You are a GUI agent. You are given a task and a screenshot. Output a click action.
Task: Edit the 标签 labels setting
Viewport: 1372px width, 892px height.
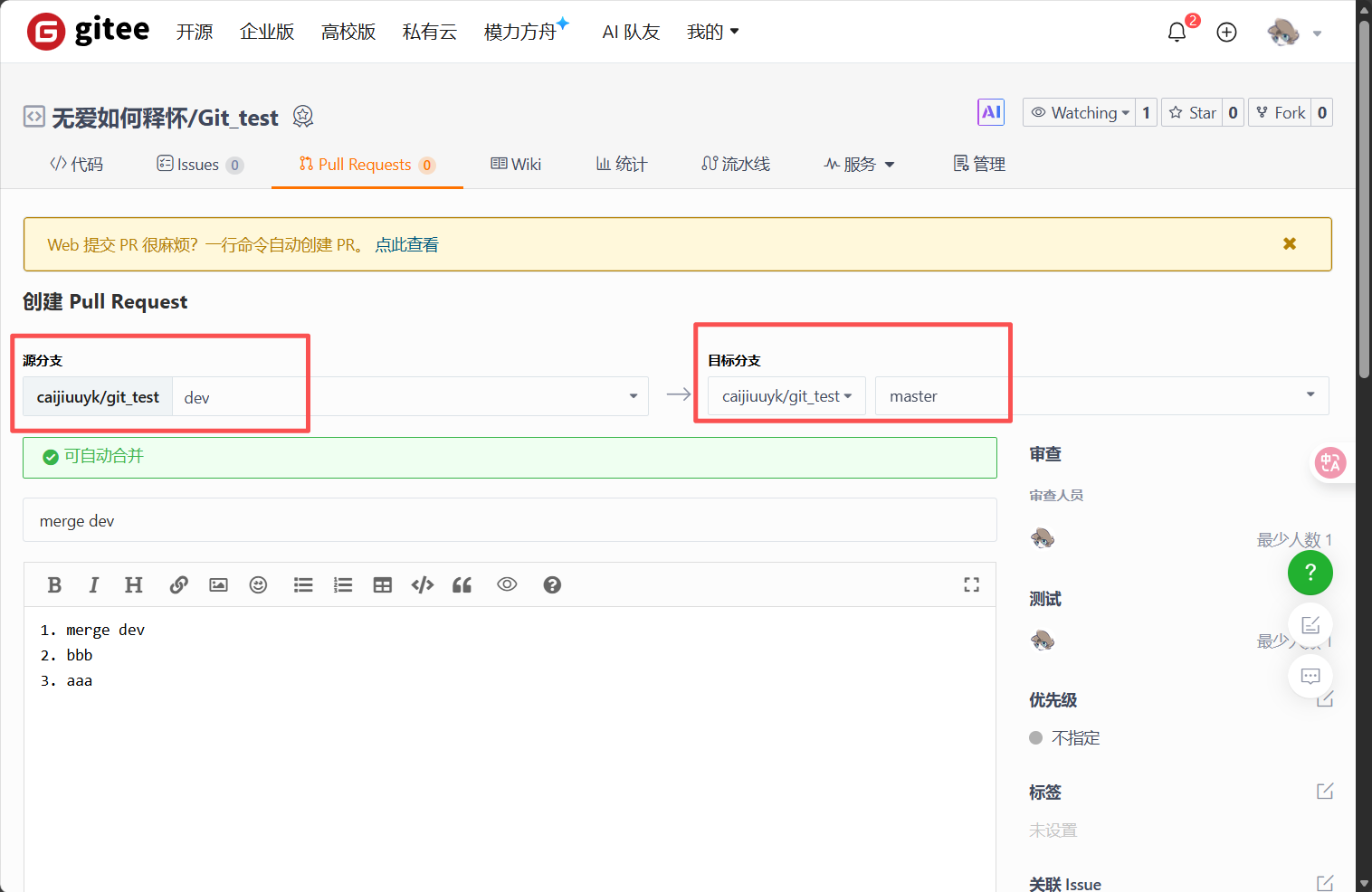pos(1325,792)
